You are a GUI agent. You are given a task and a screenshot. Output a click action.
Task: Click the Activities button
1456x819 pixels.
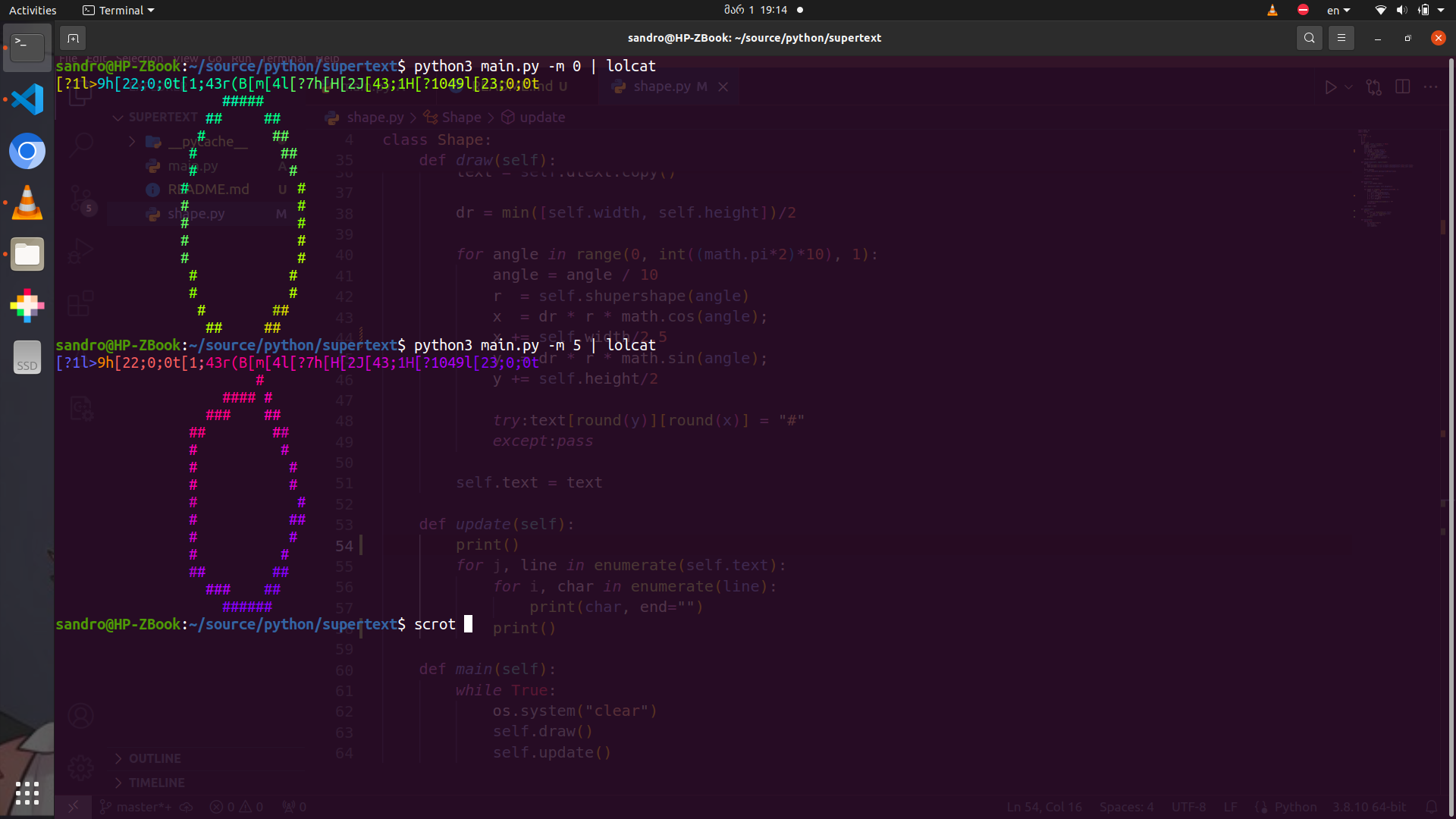point(33,10)
